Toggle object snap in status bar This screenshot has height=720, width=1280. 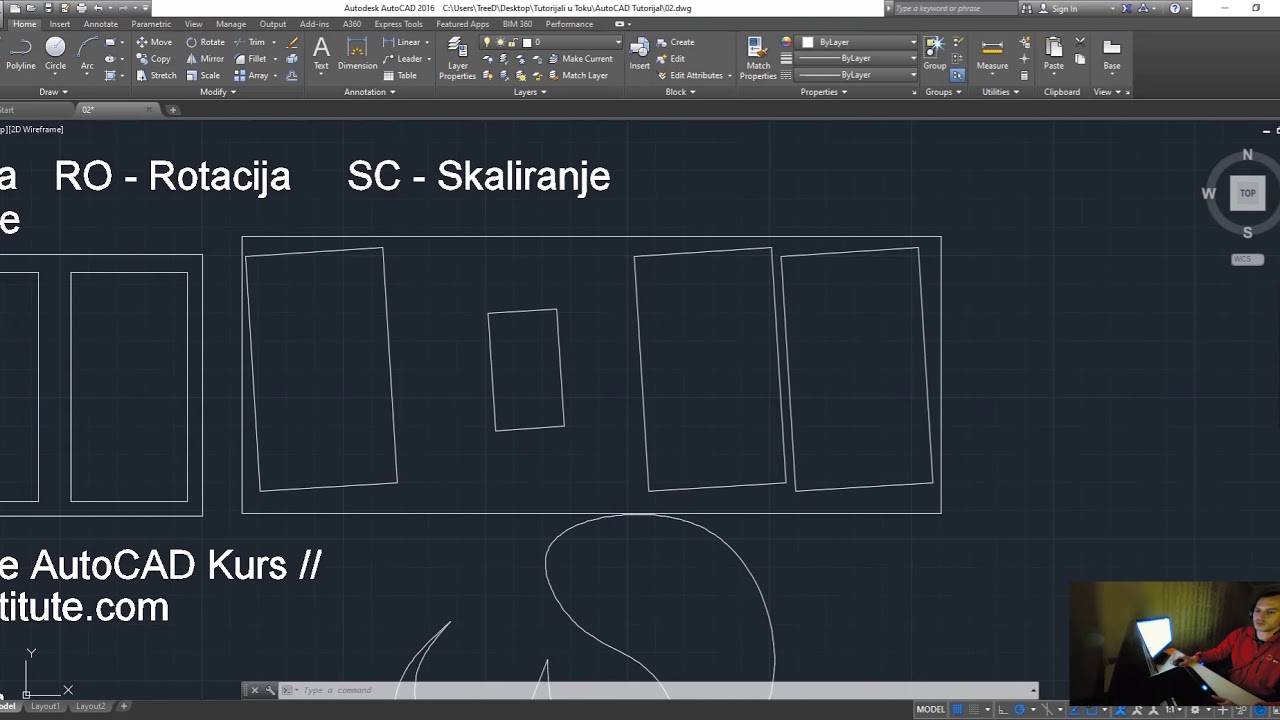(x=1092, y=709)
